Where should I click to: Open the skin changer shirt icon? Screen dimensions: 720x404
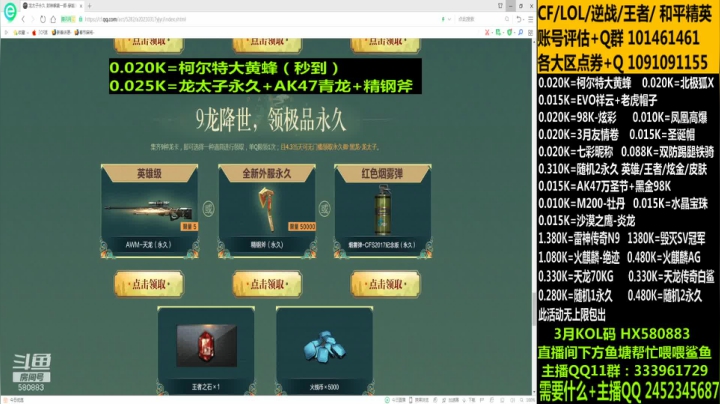(x=501, y=6)
